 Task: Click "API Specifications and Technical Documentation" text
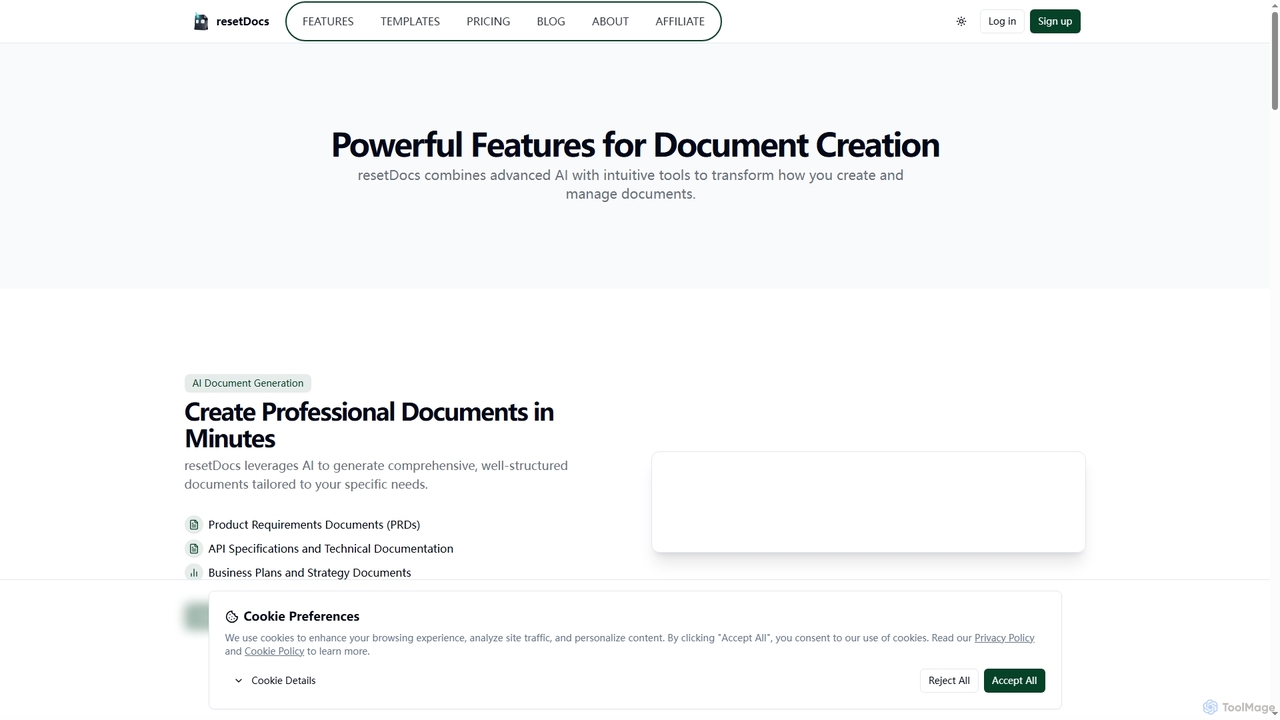coord(331,548)
